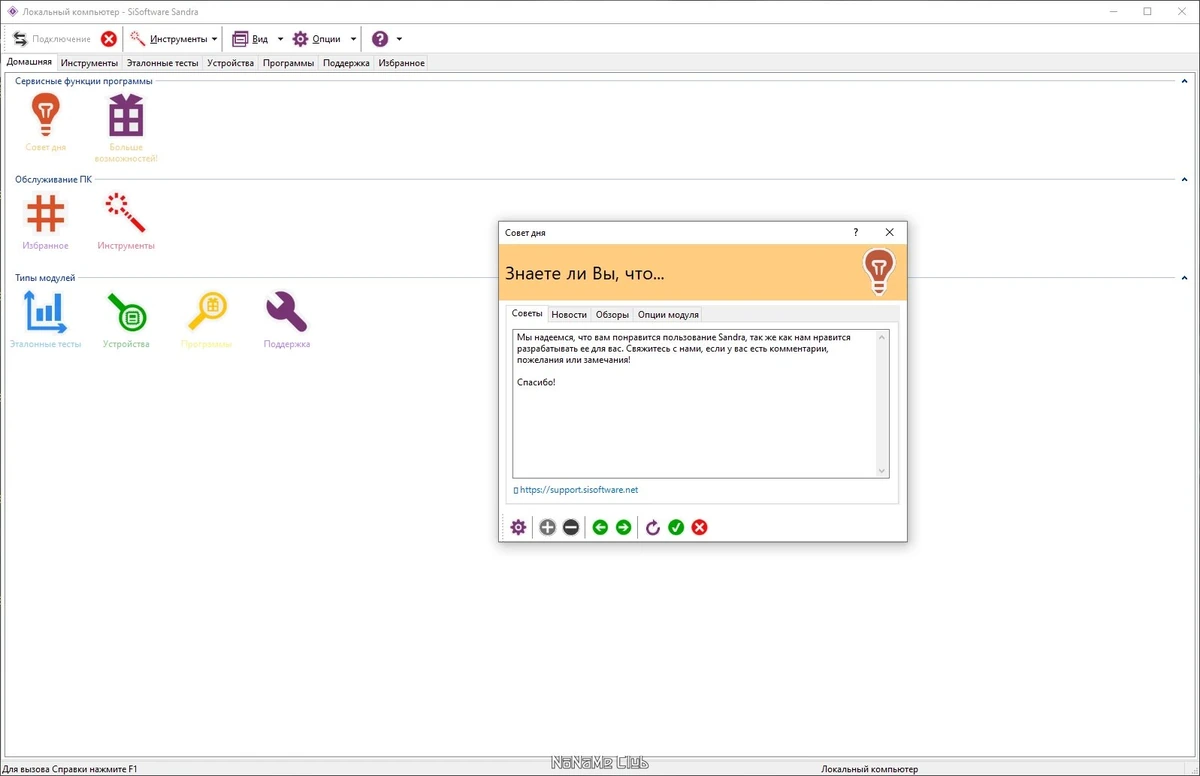1200x776 pixels.
Task: Select the Опции модуля tab in dialog
Action: tap(669, 314)
